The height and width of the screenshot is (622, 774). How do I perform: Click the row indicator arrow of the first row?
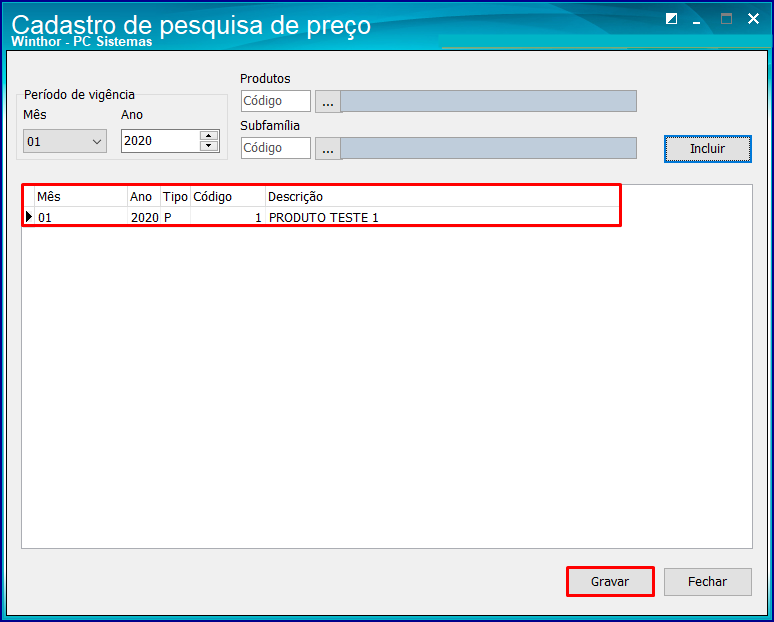click(x=29, y=216)
